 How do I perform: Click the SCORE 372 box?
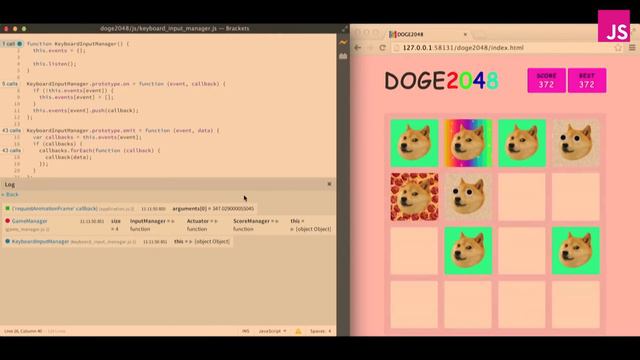coord(546,80)
